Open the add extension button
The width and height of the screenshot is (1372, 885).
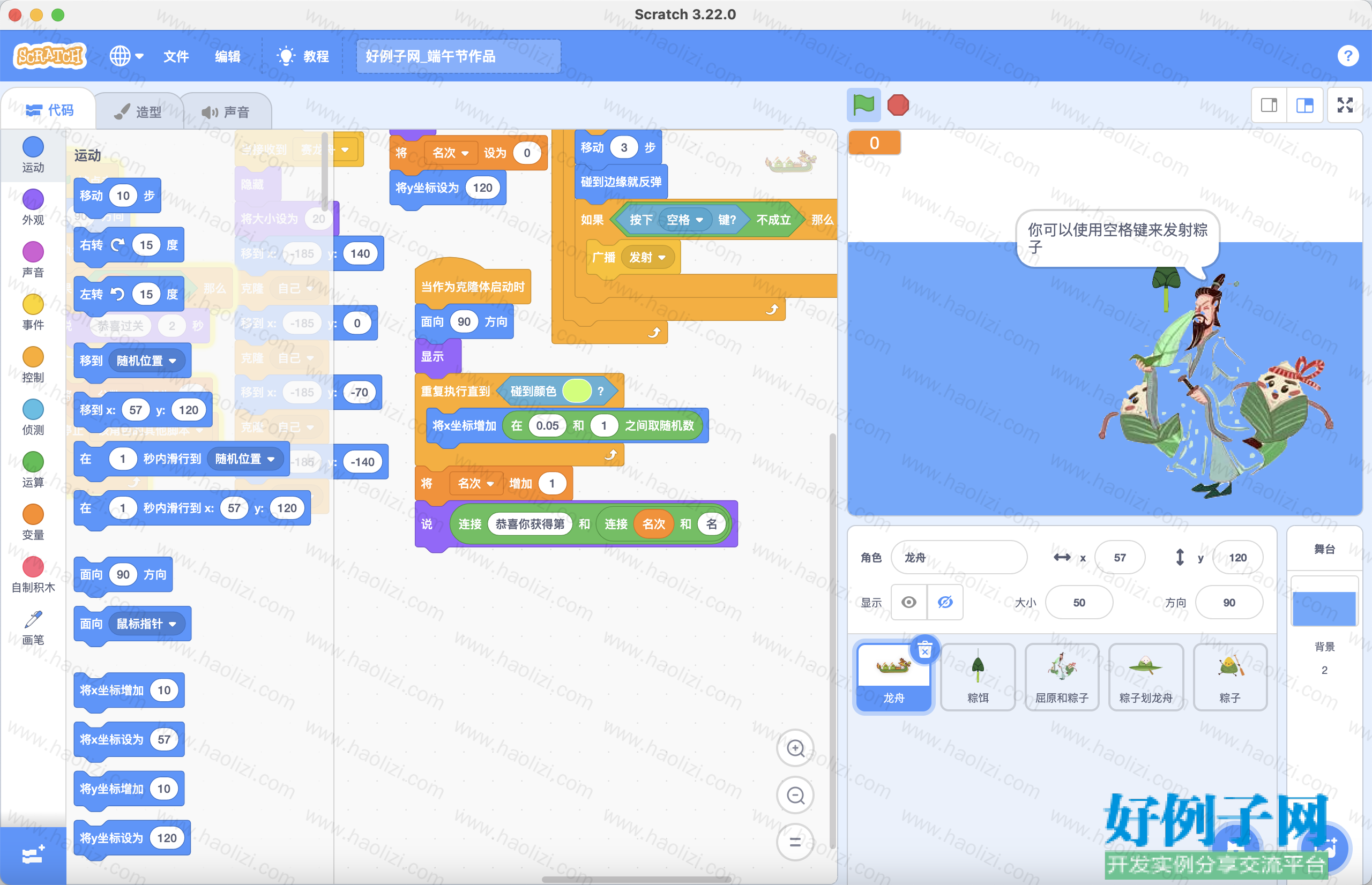click(33, 855)
